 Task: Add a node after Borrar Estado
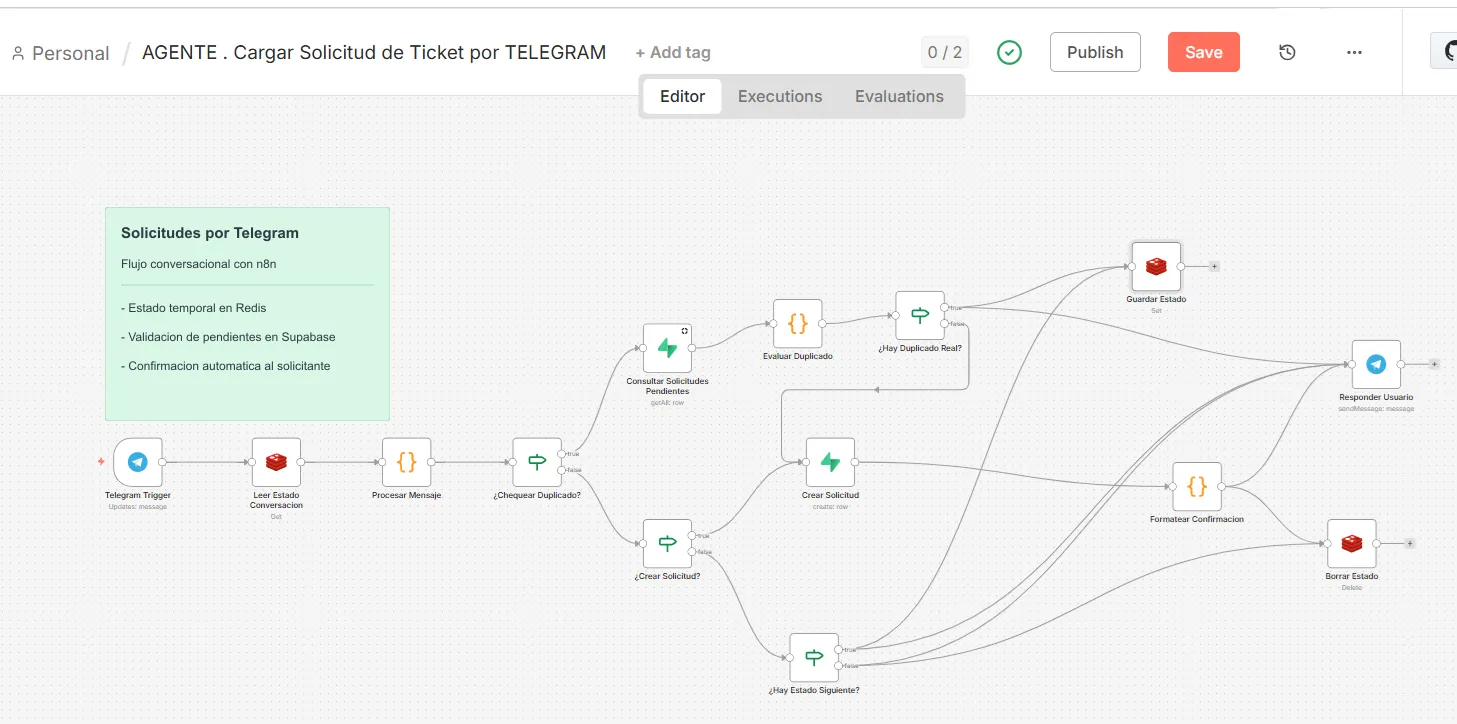click(x=1410, y=543)
